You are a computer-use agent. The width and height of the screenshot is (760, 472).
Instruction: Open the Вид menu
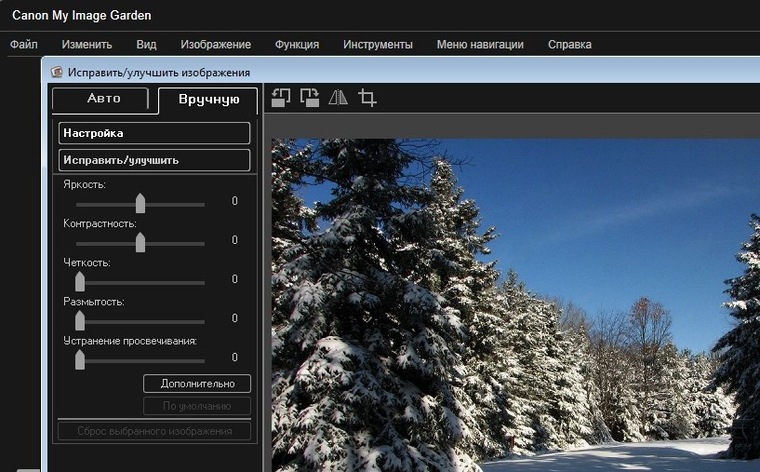point(146,44)
